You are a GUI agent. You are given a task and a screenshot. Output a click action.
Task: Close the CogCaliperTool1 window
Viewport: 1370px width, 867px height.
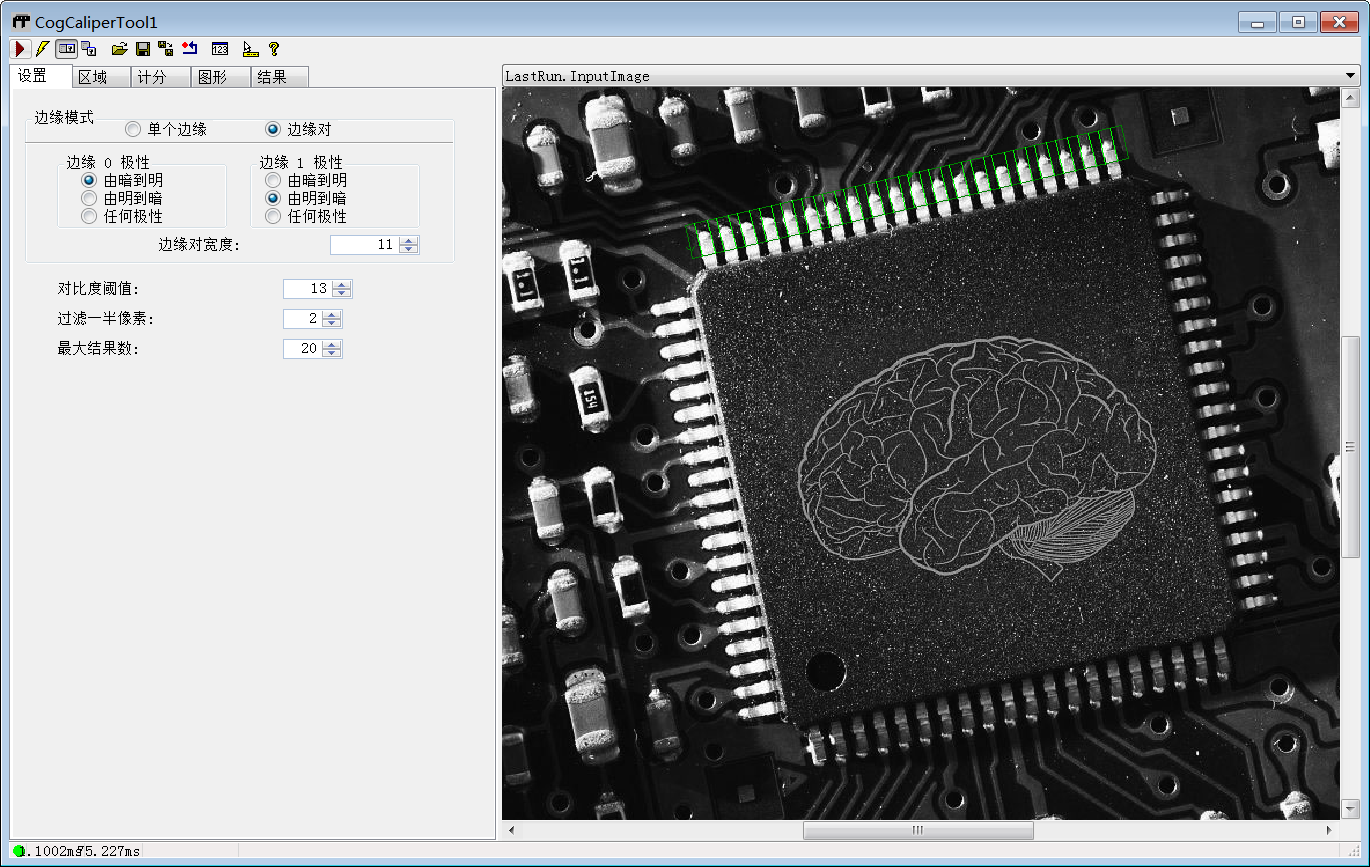(1338, 22)
